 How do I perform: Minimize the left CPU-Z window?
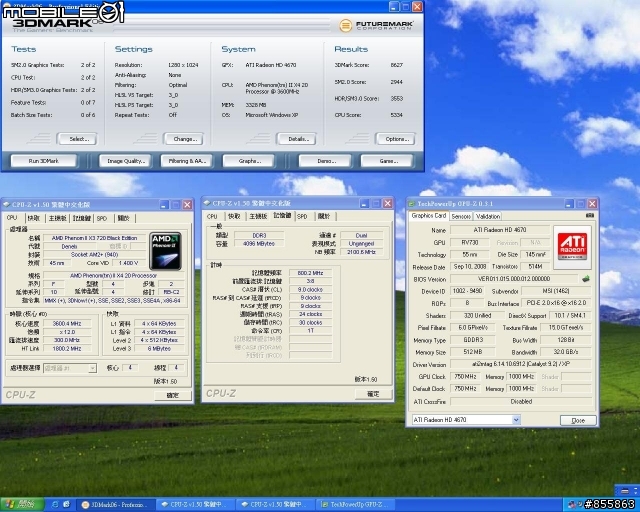point(164,205)
